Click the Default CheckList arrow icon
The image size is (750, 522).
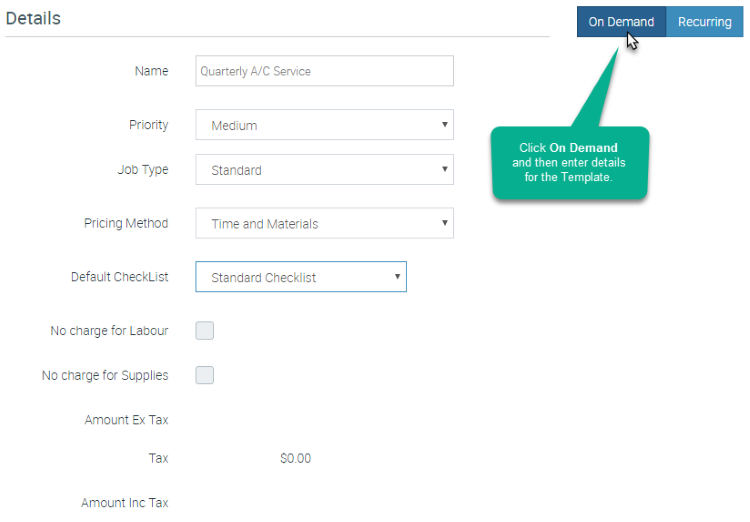tap(397, 276)
